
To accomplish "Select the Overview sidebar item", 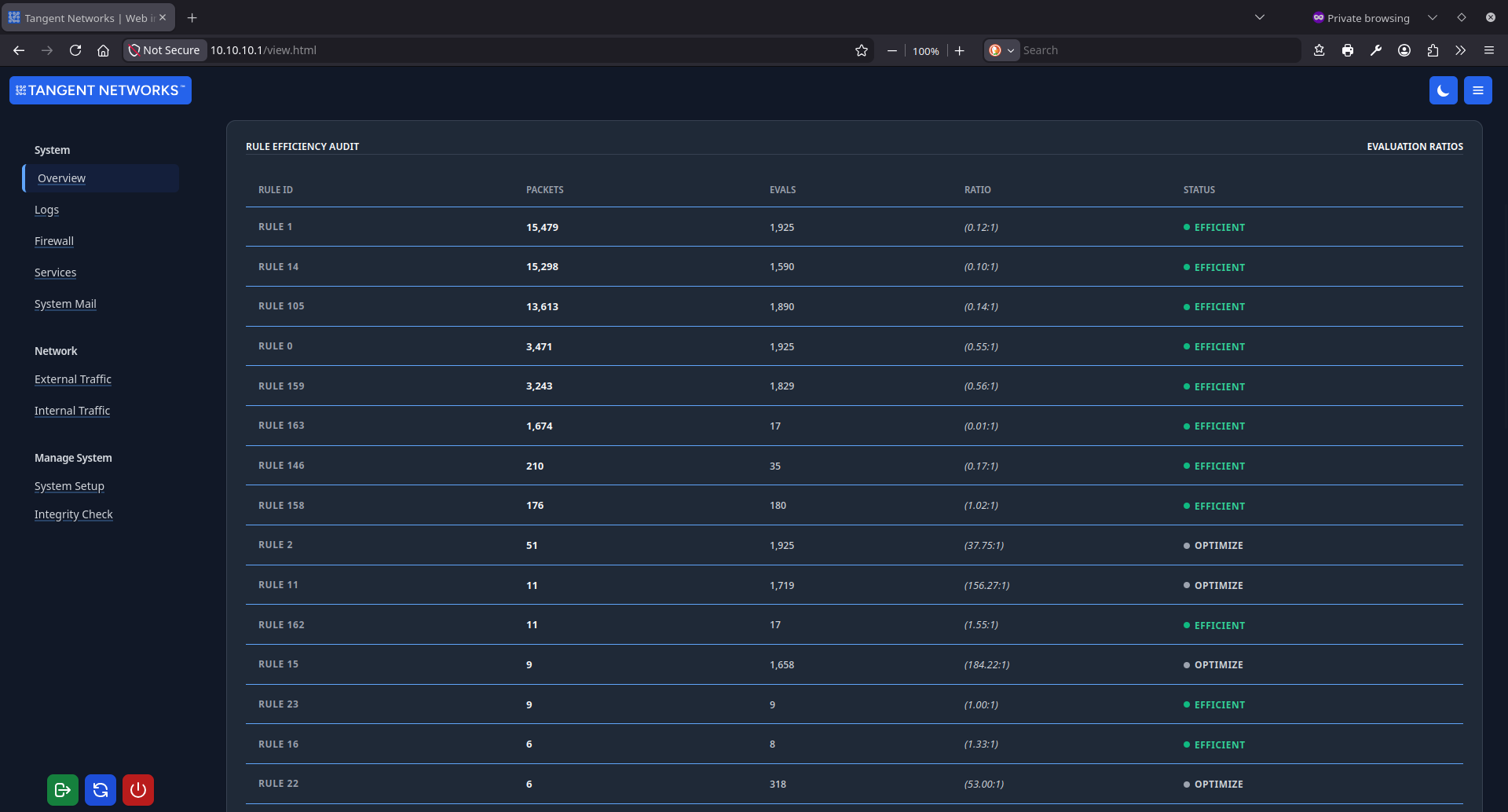I will 62,178.
